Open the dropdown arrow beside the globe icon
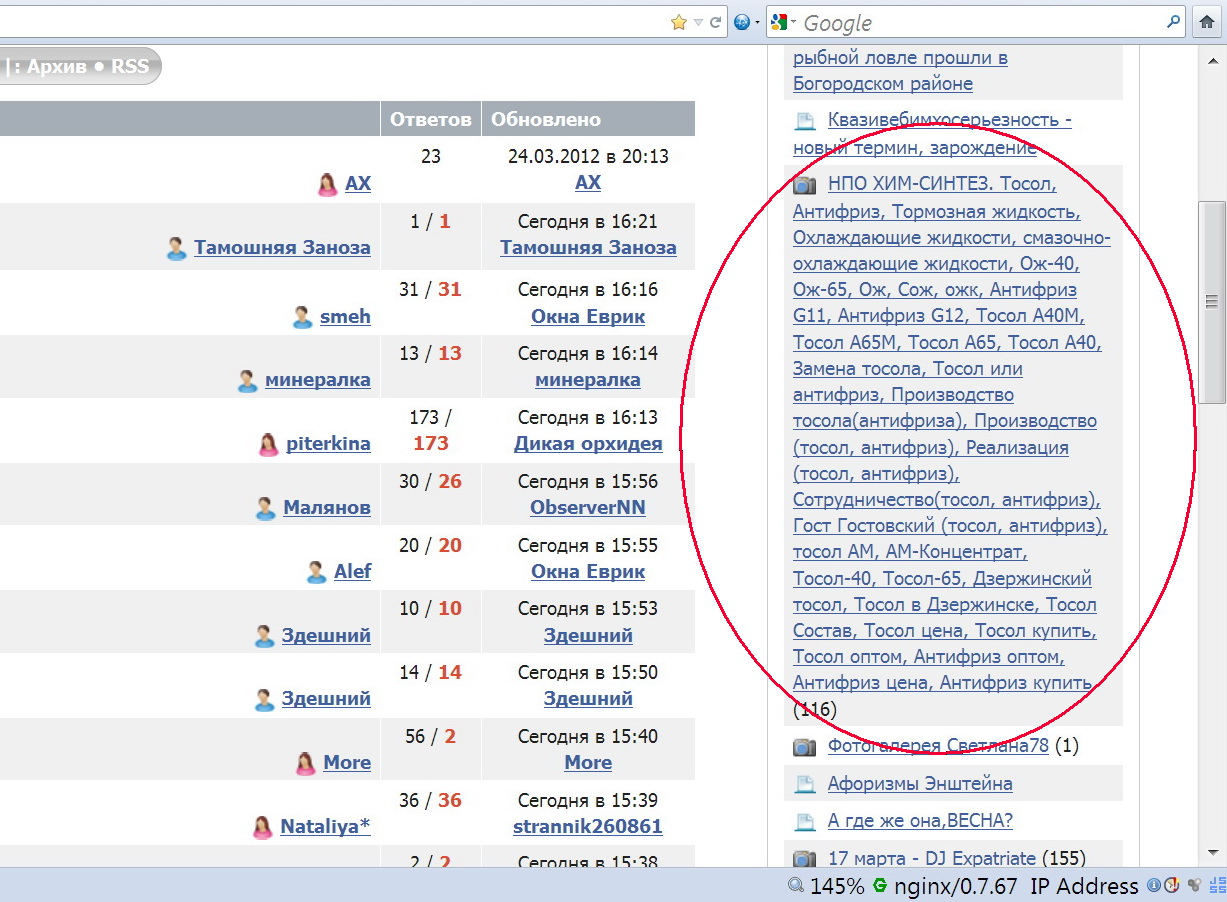Viewport: 1227px width, 902px height. point(757,21)
